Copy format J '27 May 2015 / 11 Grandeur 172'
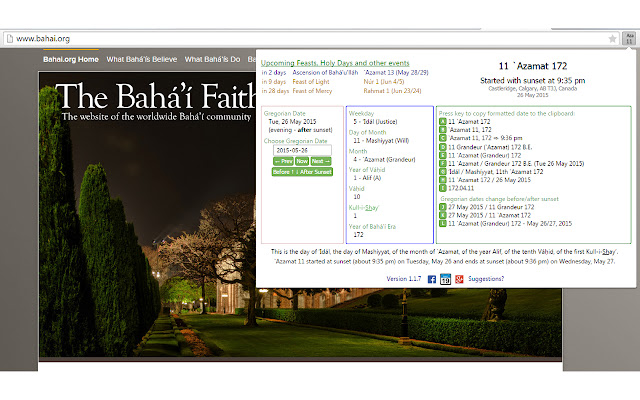 pyautogui.click(x=442, y=207)
